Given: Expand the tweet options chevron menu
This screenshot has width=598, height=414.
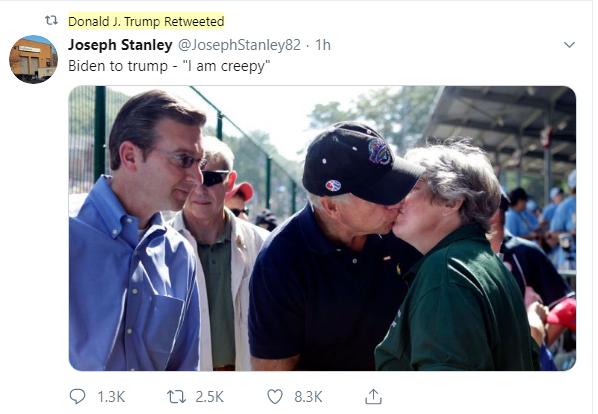Looking at the screenshot, I should (569, 45).
